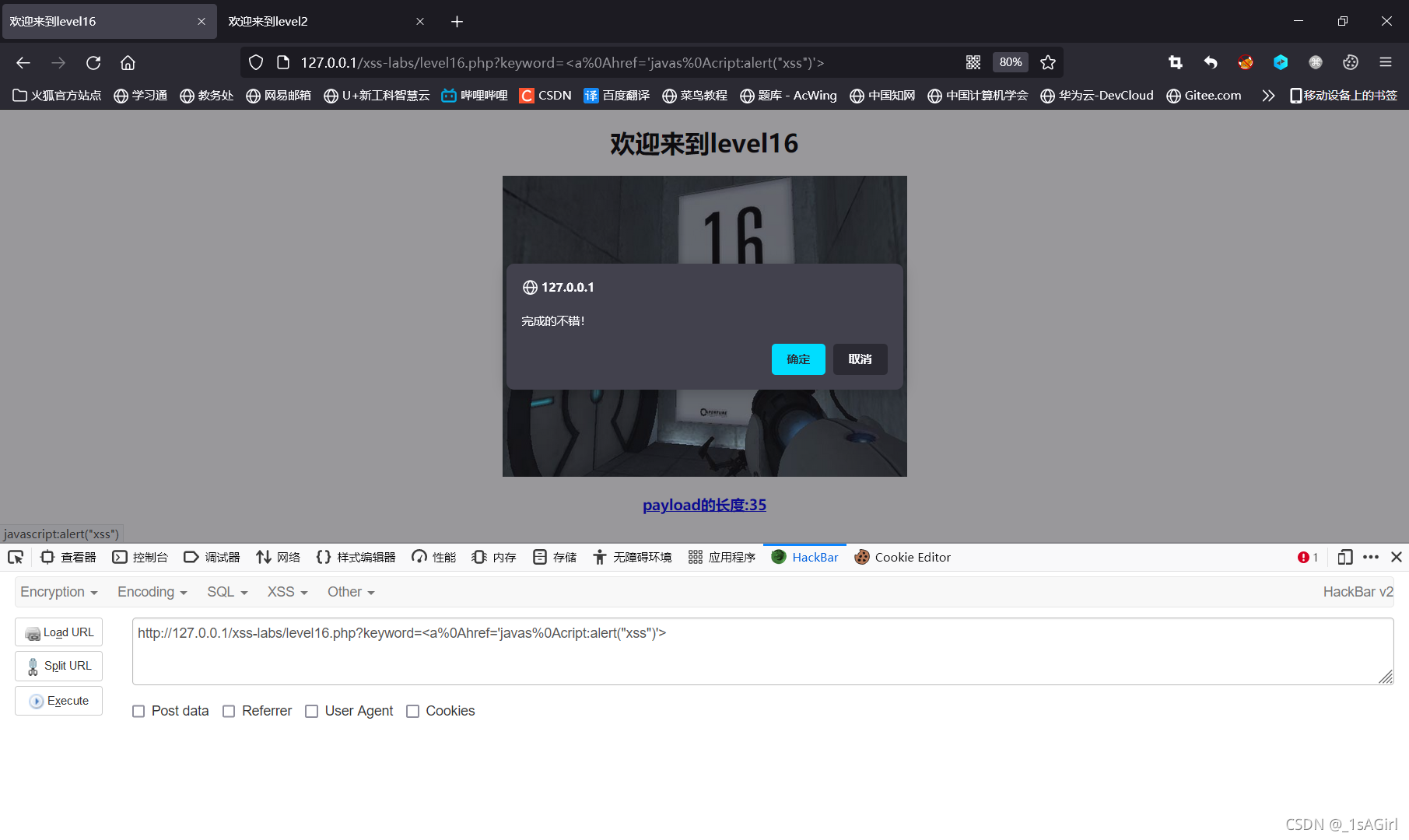Open the Encryption dropdown
Viewport: 1409px width, 840px height.
click(58, 592)
